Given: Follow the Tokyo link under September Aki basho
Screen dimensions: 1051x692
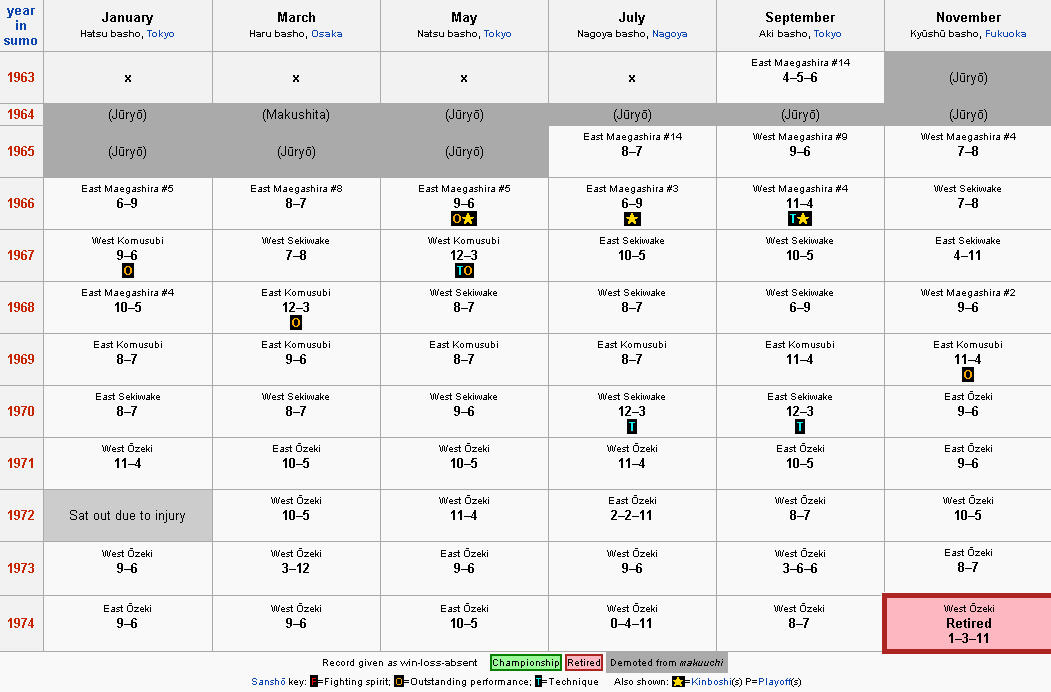Looking at the screenshot, I should [x=827, y=34].
